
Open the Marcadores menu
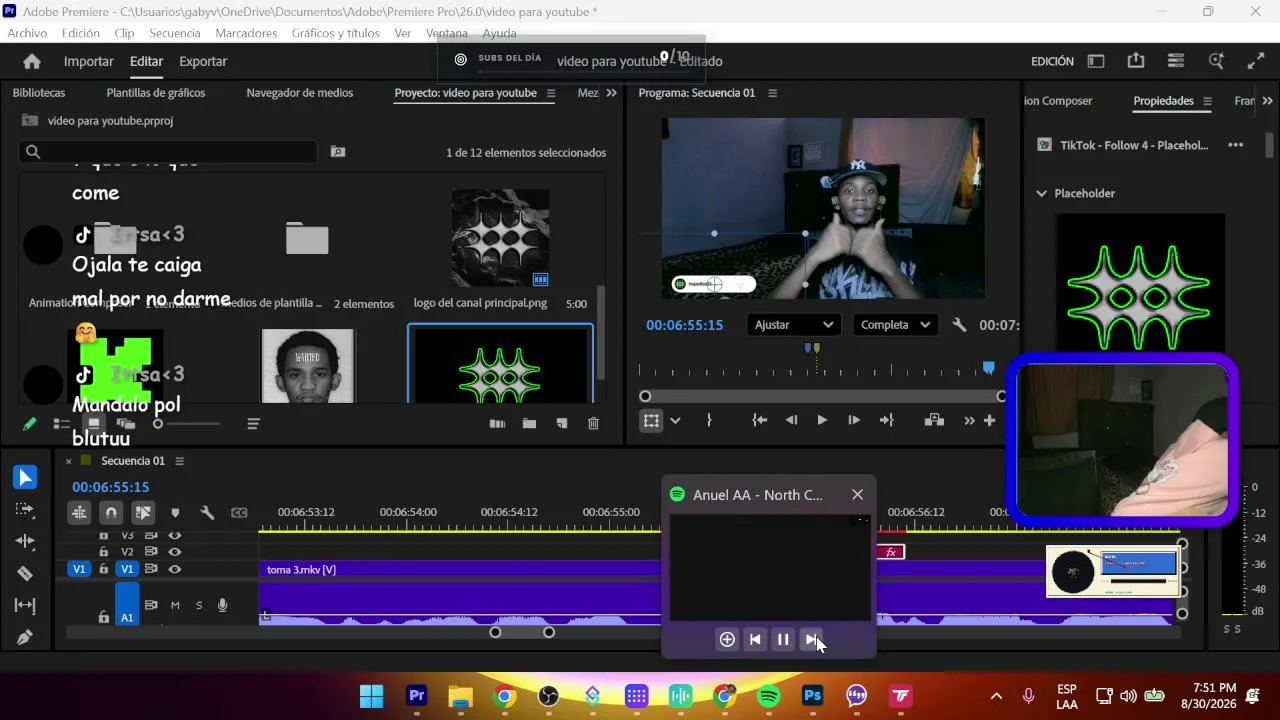[246, 33]
